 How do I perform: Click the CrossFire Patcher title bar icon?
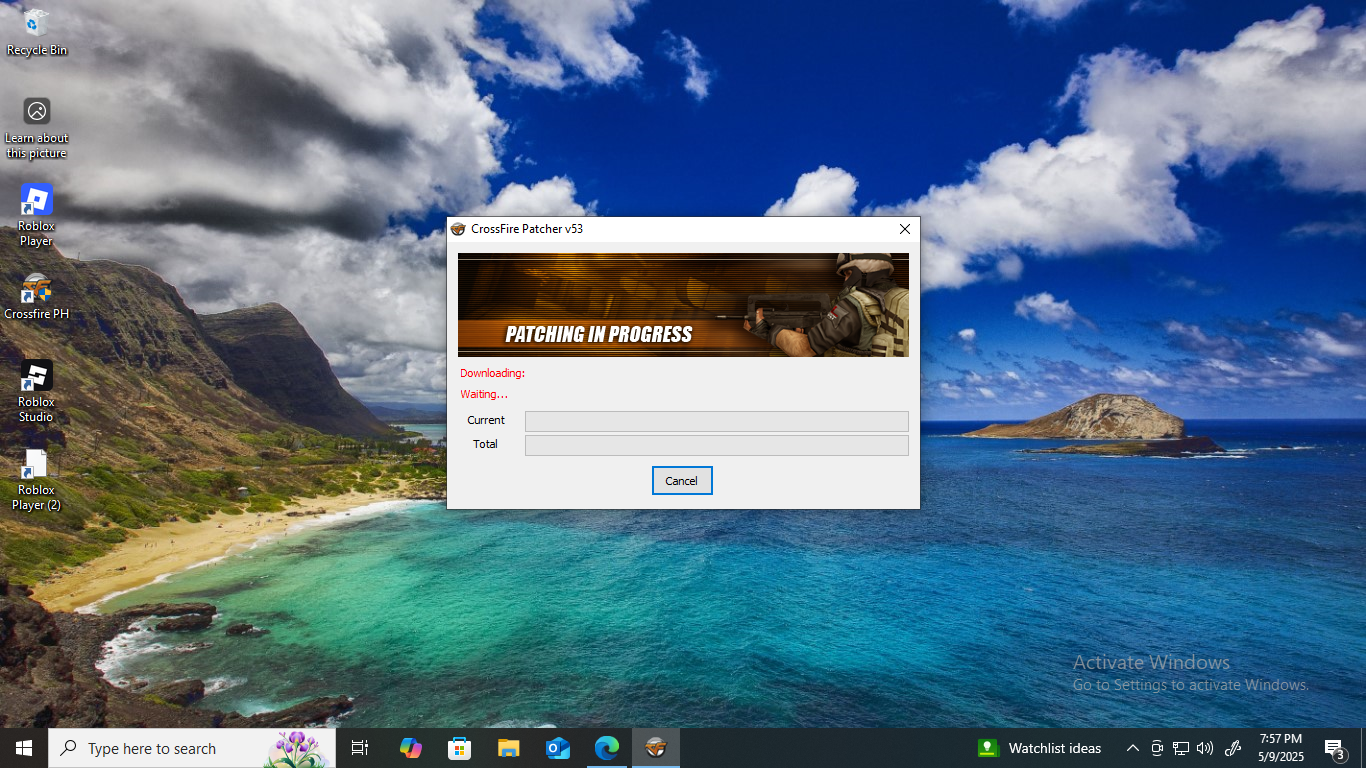(458, 229)
